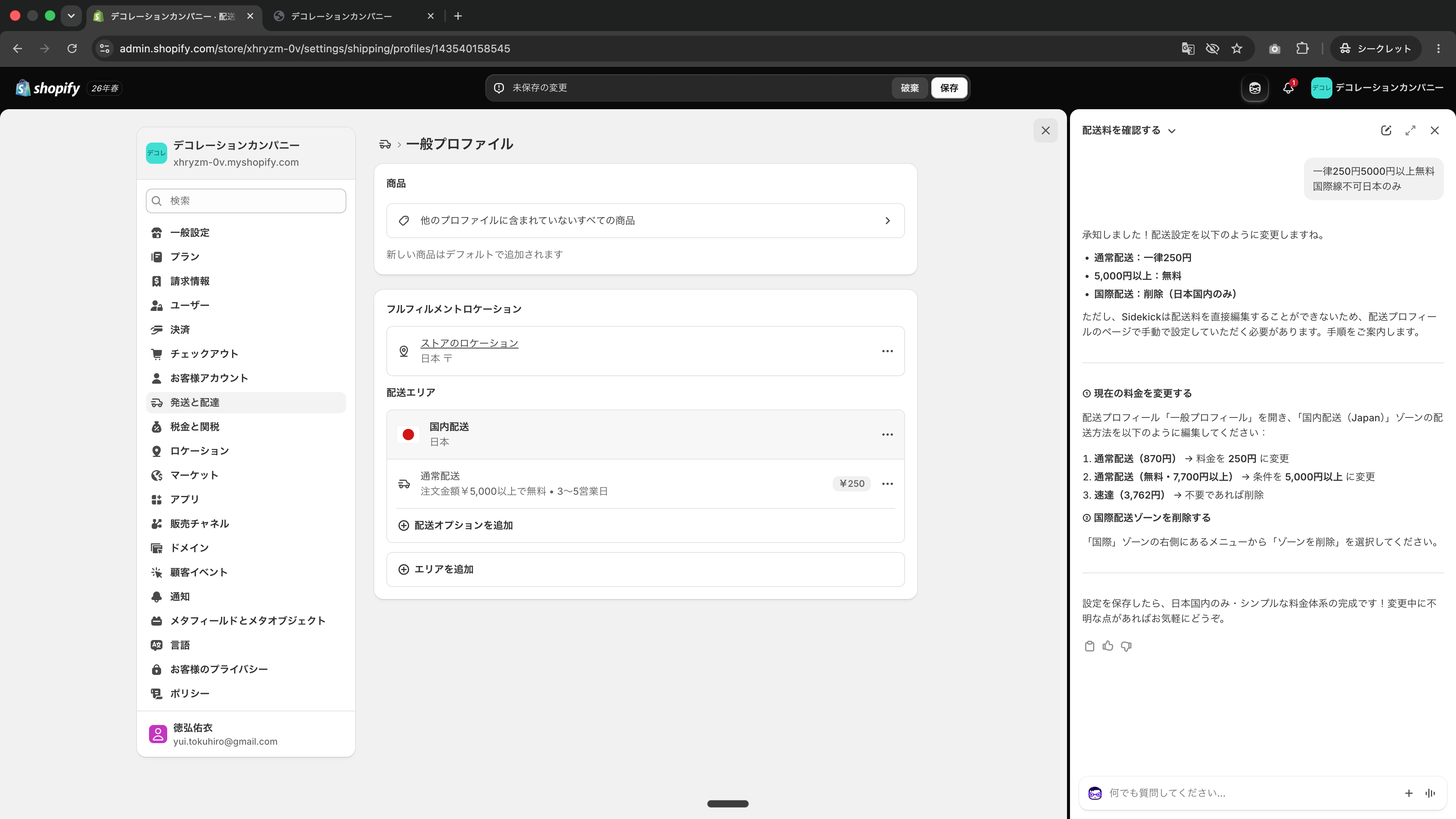
Task: Open the notifications bell
Action: click(1288, 88)
